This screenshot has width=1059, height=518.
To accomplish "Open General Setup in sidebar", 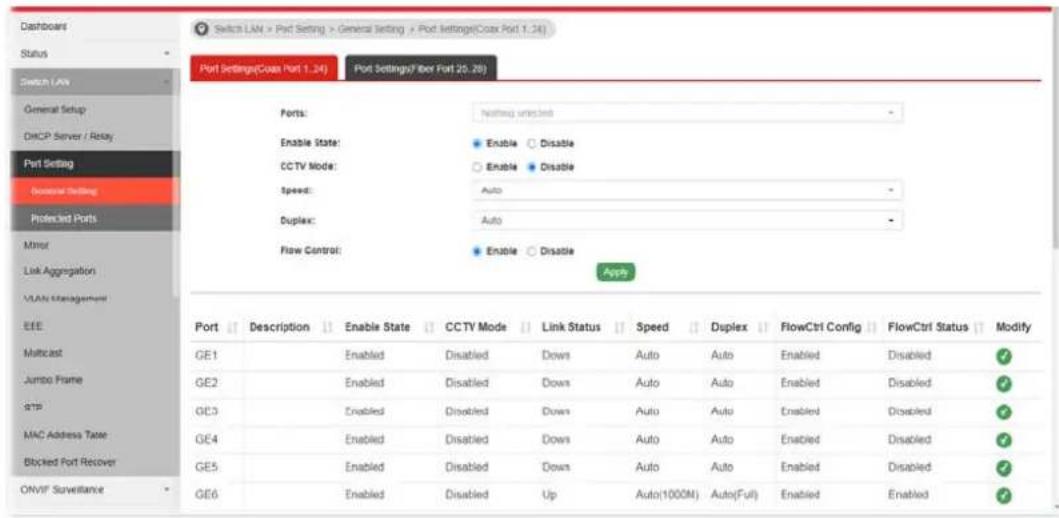I will tap(55, 109).
